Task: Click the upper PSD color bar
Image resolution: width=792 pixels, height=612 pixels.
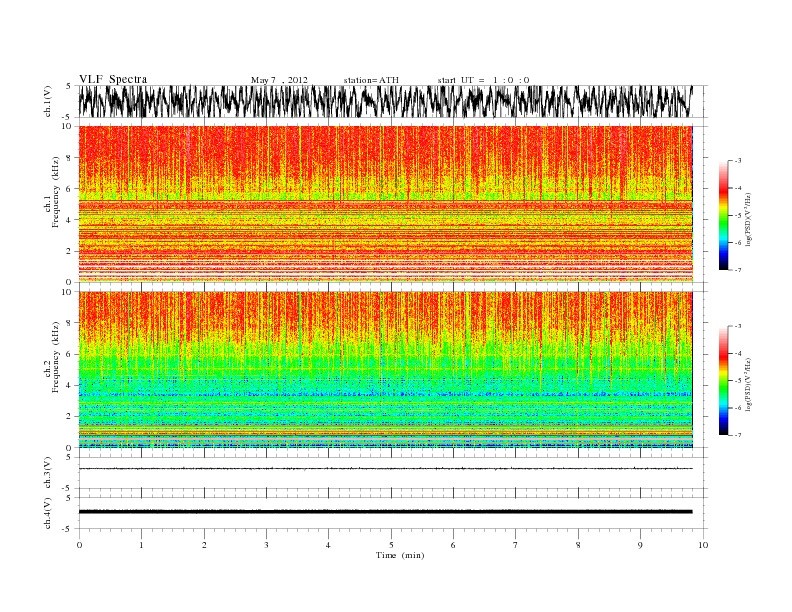Action: [724, 215]
